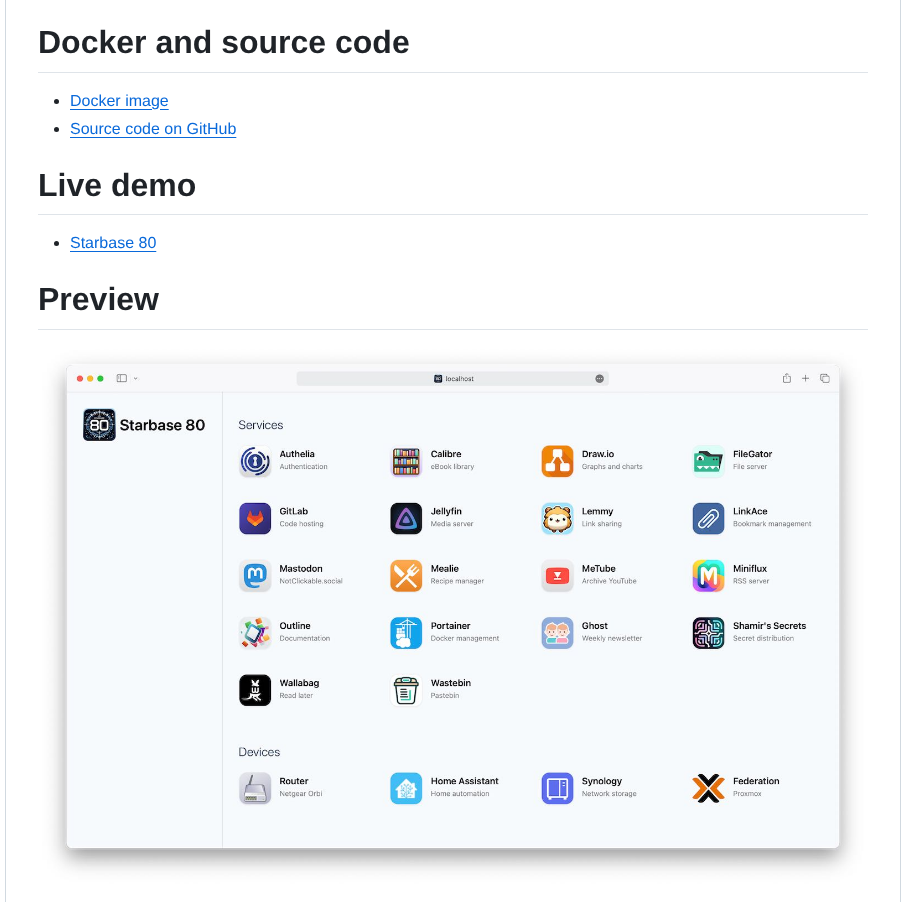Click the Draw.io graphs icon
The width and height of the screenshot is (903, 902).
coord(557,461)
